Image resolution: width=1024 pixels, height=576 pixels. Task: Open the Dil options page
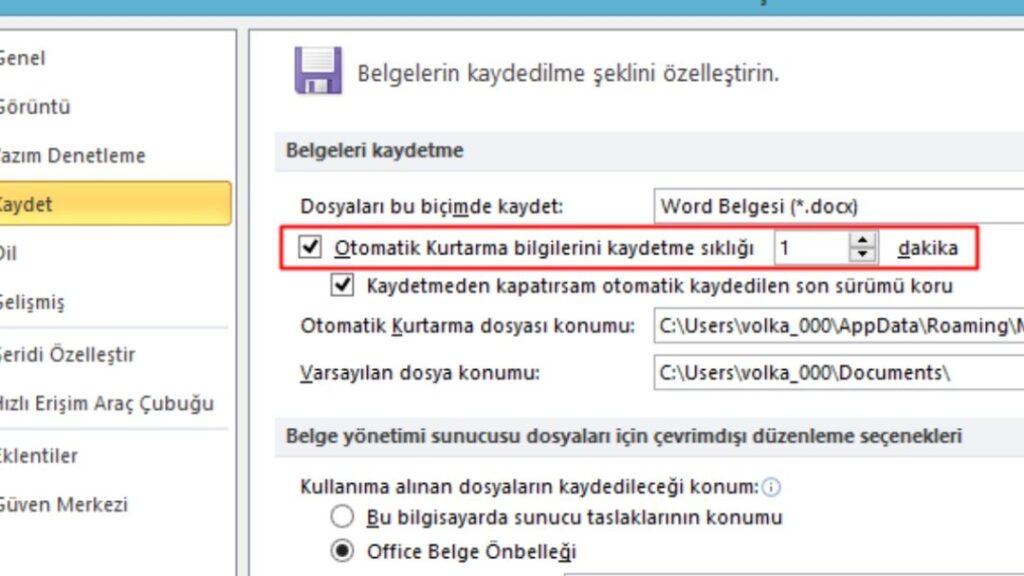click(14, 255)
